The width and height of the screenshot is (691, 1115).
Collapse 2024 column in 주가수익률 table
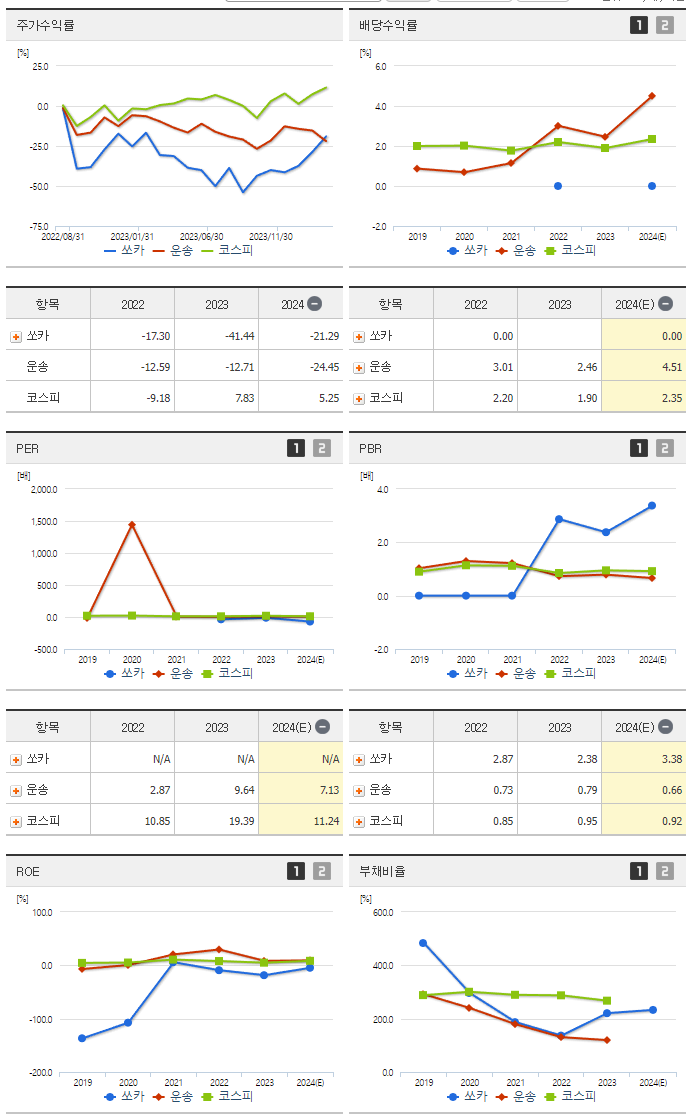coord(315,304)
